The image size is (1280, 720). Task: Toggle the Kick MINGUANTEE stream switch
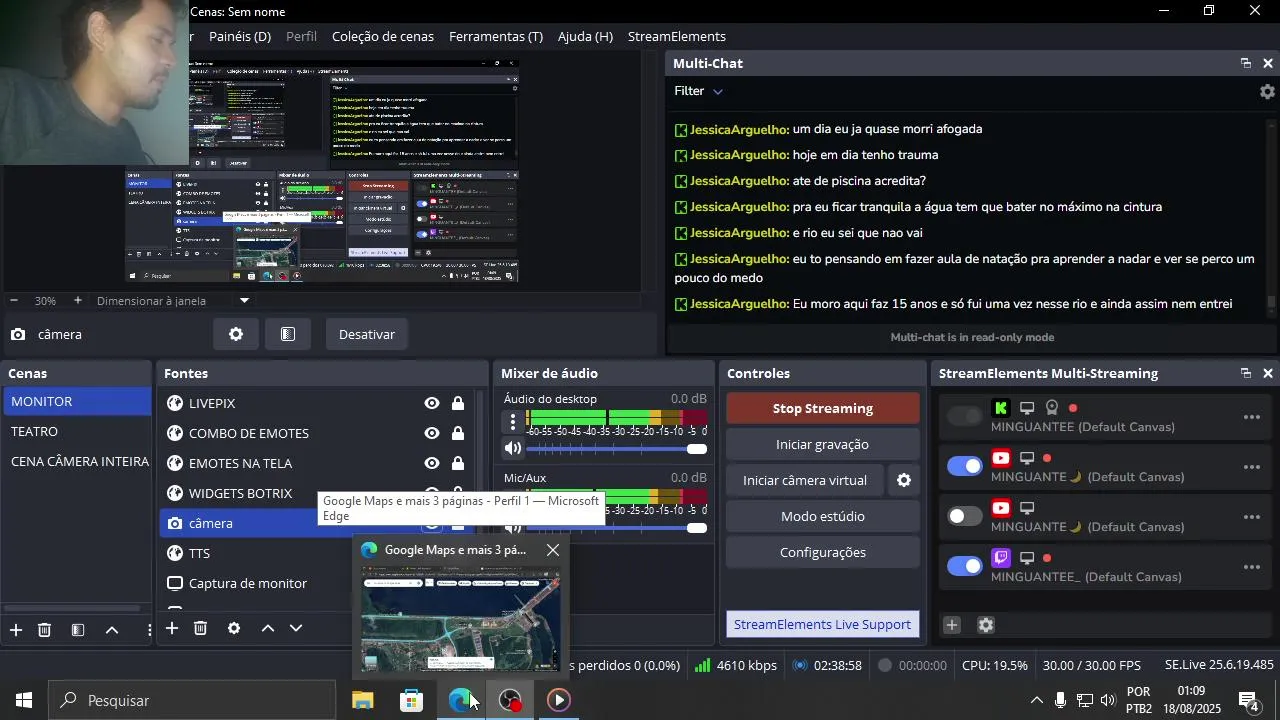tap(965, 416)
